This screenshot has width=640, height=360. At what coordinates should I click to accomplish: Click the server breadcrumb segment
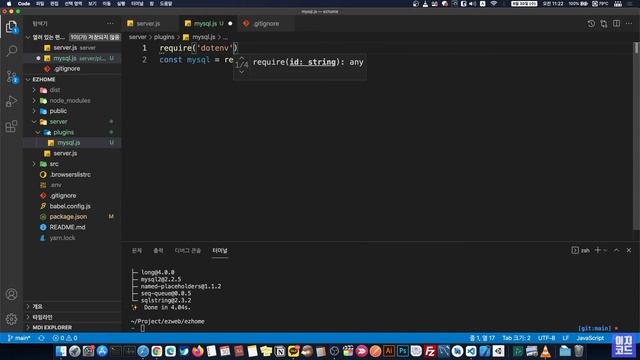[138, 37]
